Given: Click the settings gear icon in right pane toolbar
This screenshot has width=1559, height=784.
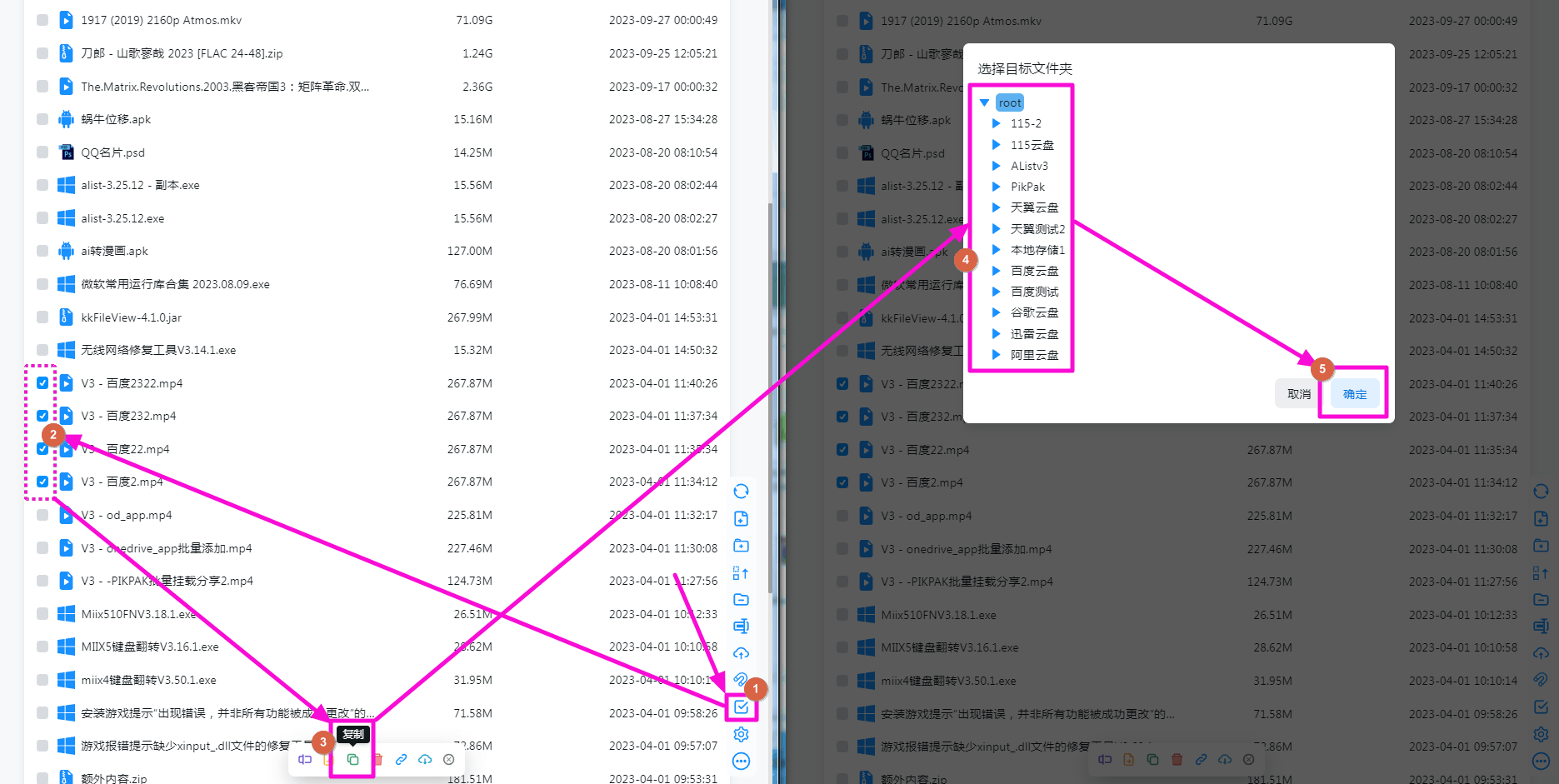Looking at the screenshot, I should click(1541, 734).
